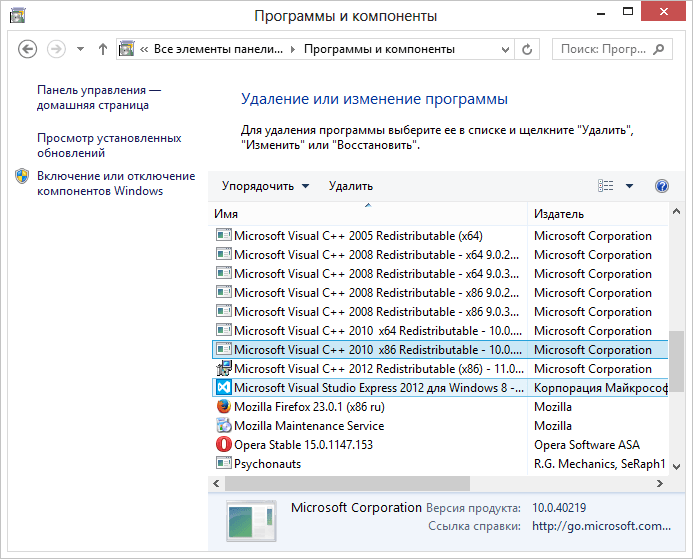Click the 'Удалить' toolbar button
This screenshot has width=693, height=559.
tap(350, 186)
